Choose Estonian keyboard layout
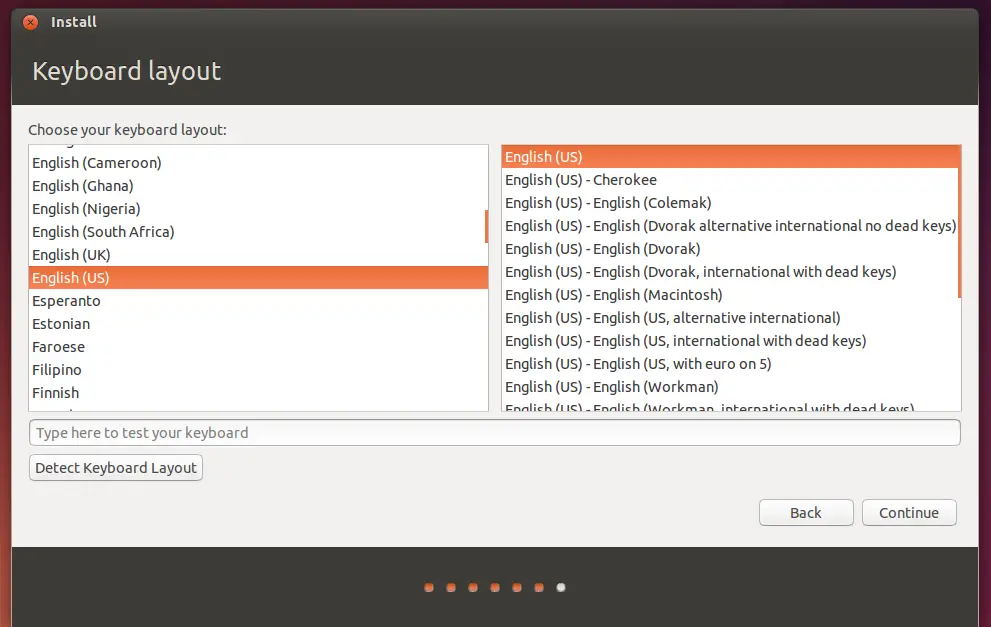Screen dimensions: 991x627 (x=258, y=324)
